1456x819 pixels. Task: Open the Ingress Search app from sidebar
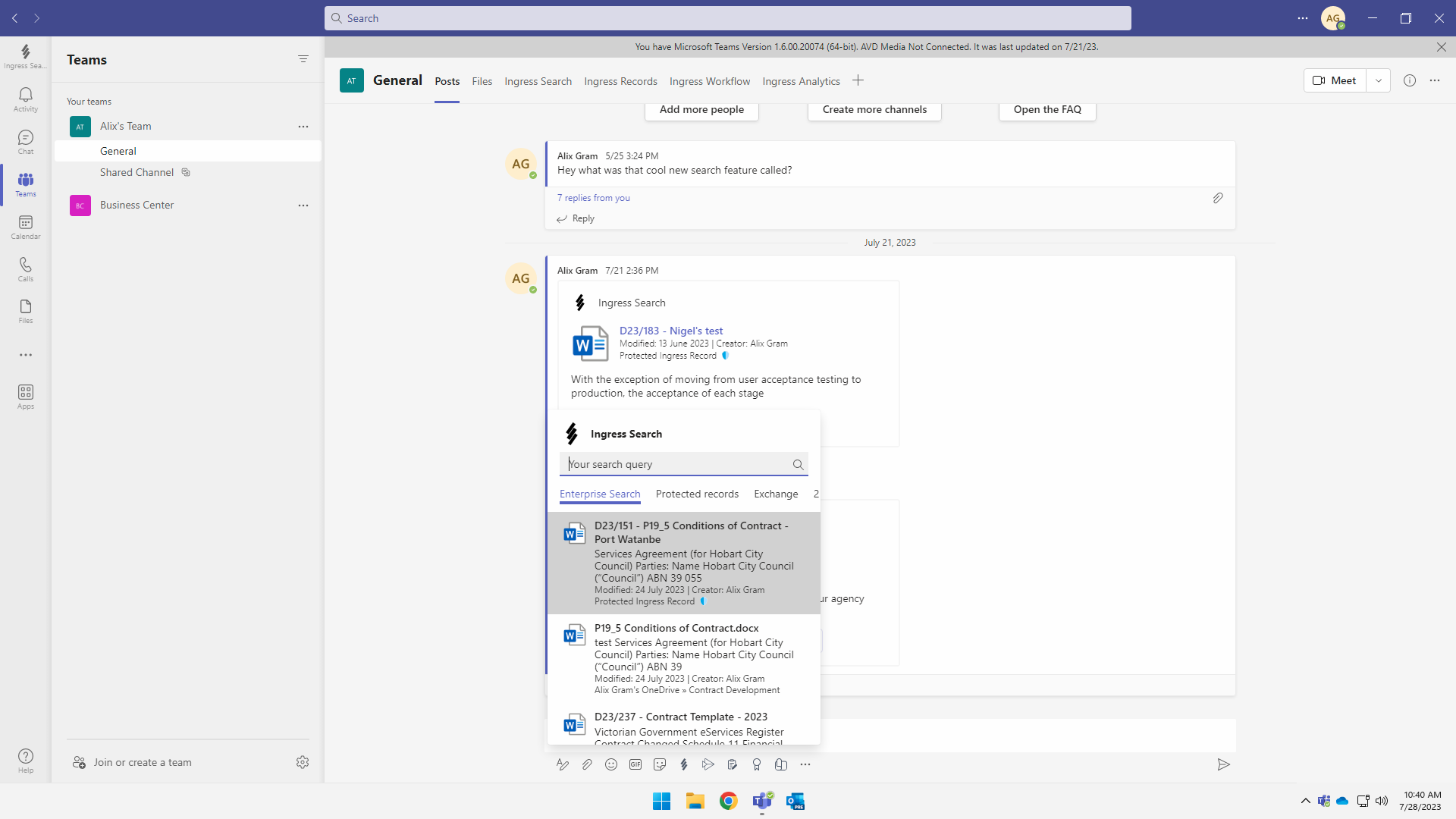point(25,57)
